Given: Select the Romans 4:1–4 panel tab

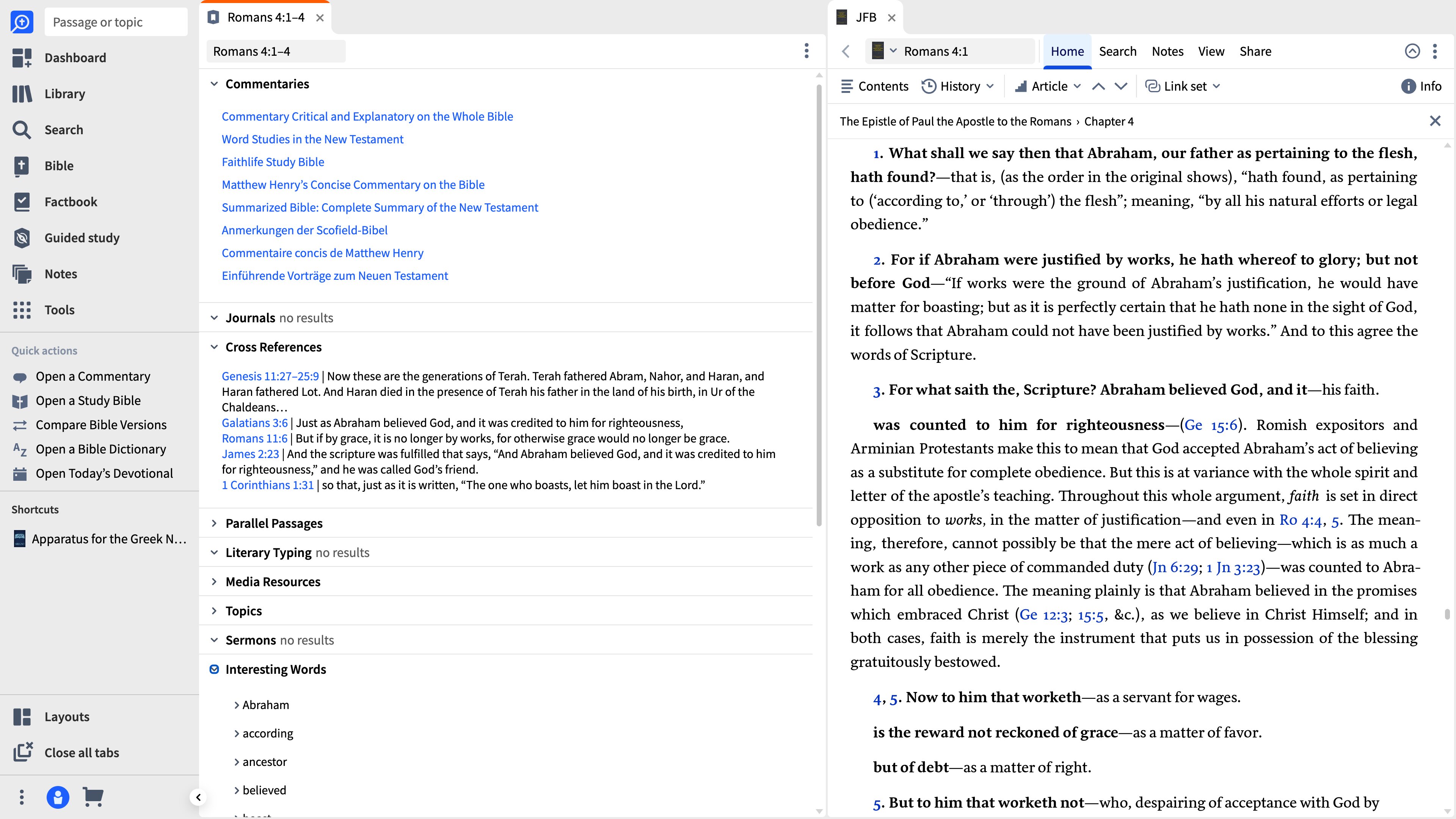Looking at the screenshot, I should 265,17.
